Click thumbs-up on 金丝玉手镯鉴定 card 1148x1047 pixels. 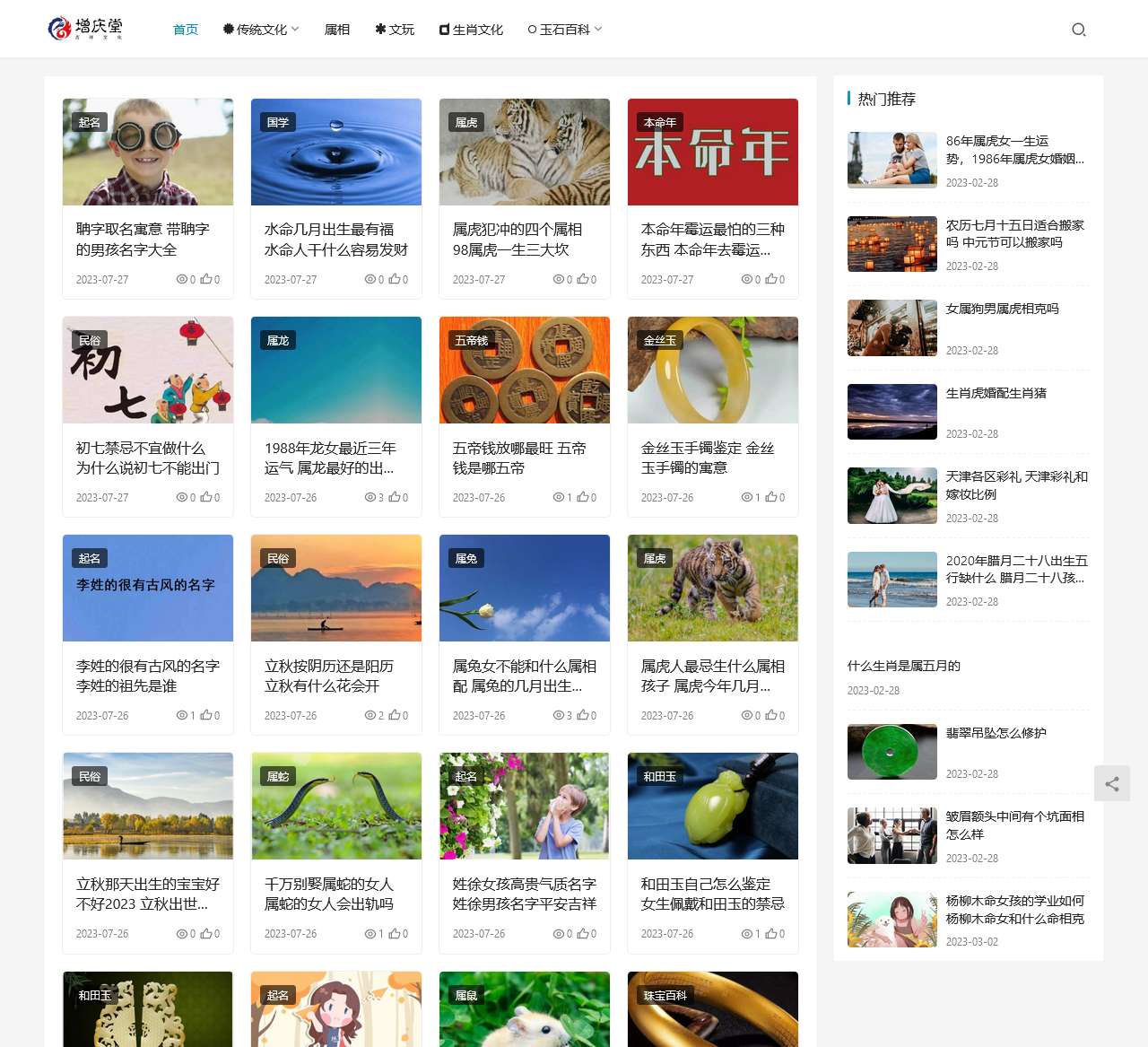coord(770,497)
